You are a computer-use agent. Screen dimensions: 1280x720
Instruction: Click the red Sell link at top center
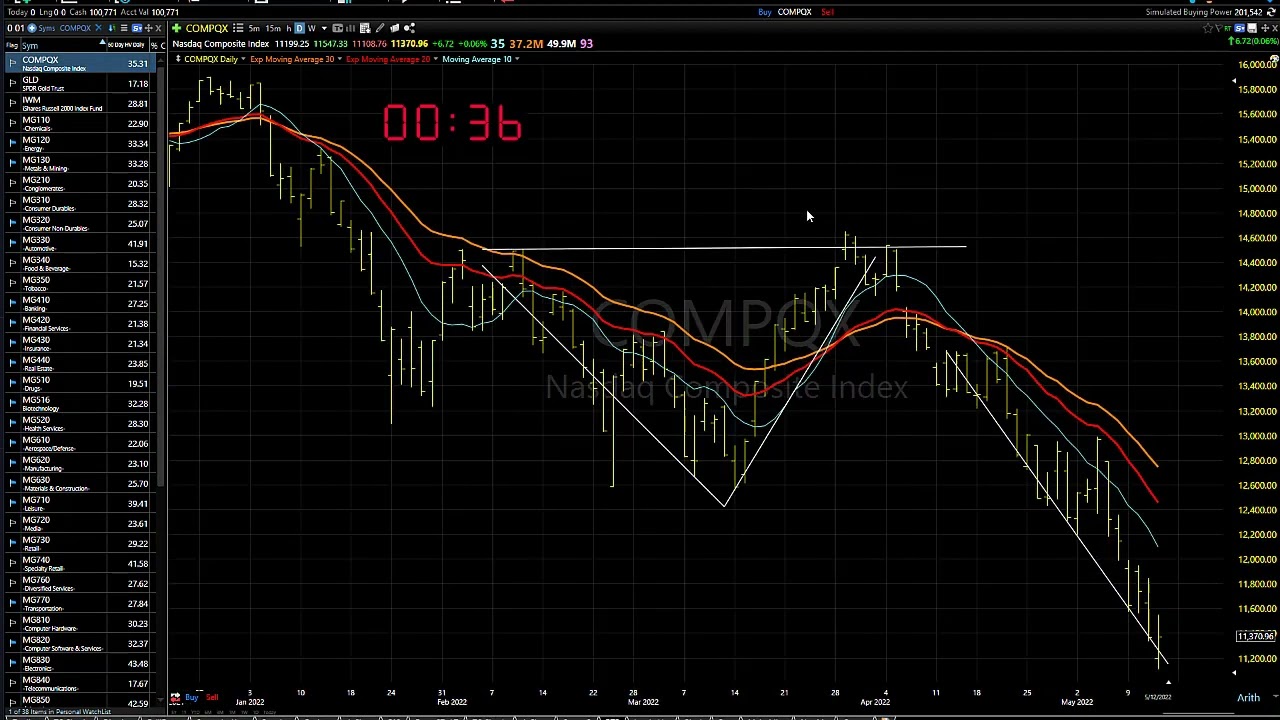(x=827, y=12)
